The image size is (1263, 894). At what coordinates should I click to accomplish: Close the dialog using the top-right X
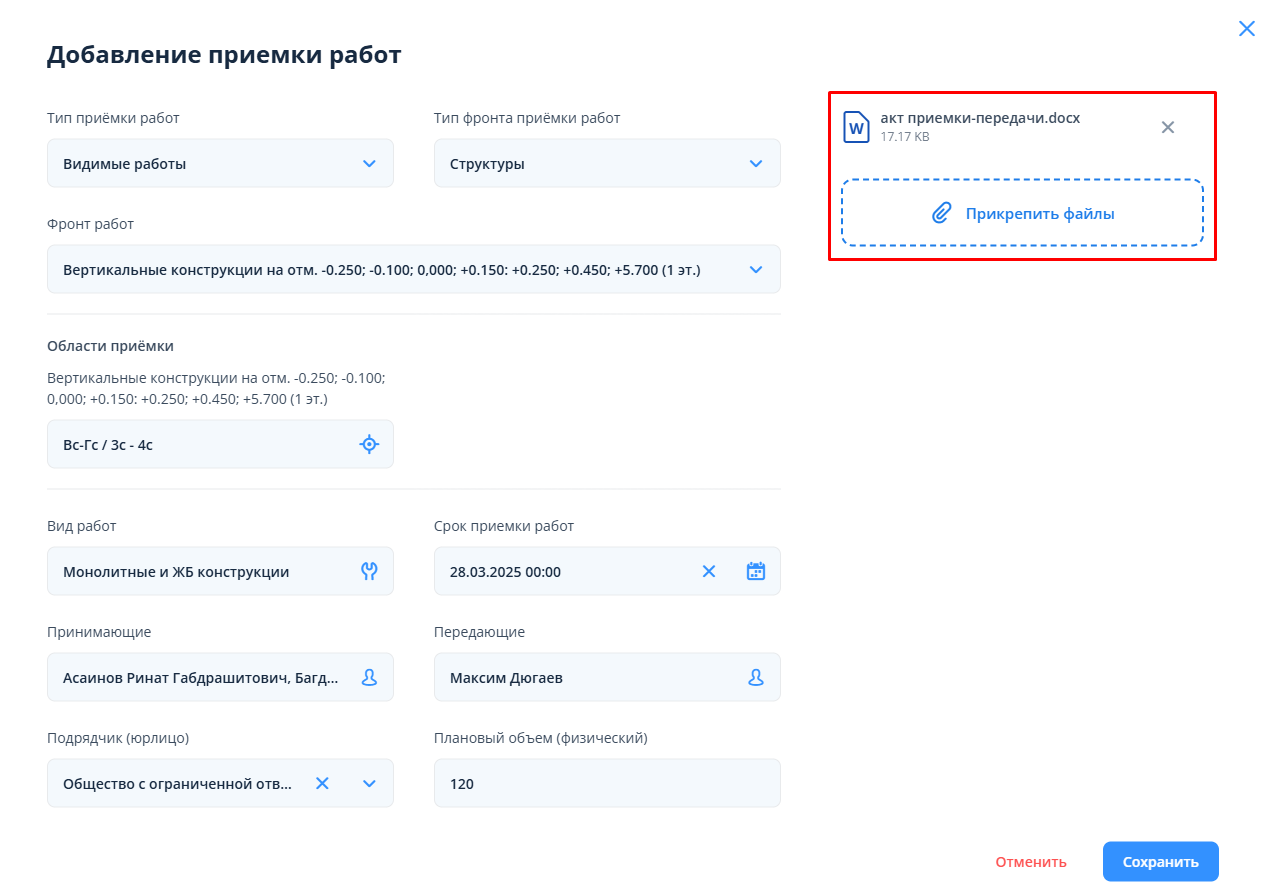1246,29
